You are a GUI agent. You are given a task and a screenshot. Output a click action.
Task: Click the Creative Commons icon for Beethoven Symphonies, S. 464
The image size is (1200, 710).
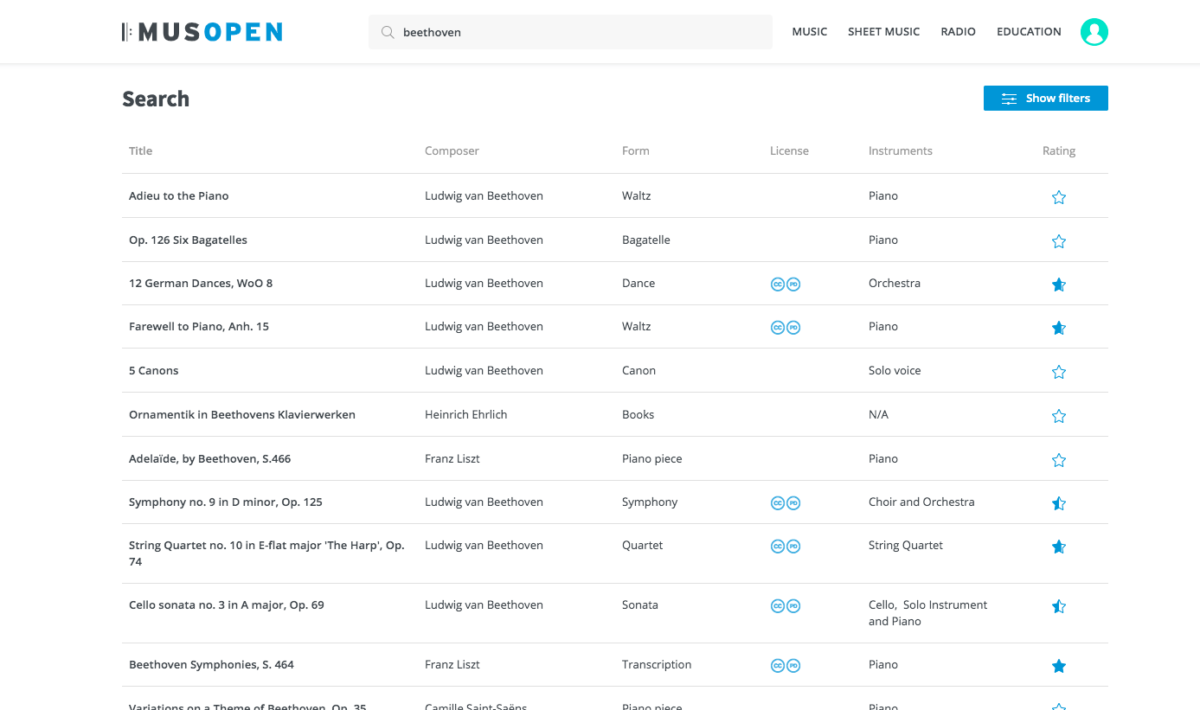pos(777,665)
